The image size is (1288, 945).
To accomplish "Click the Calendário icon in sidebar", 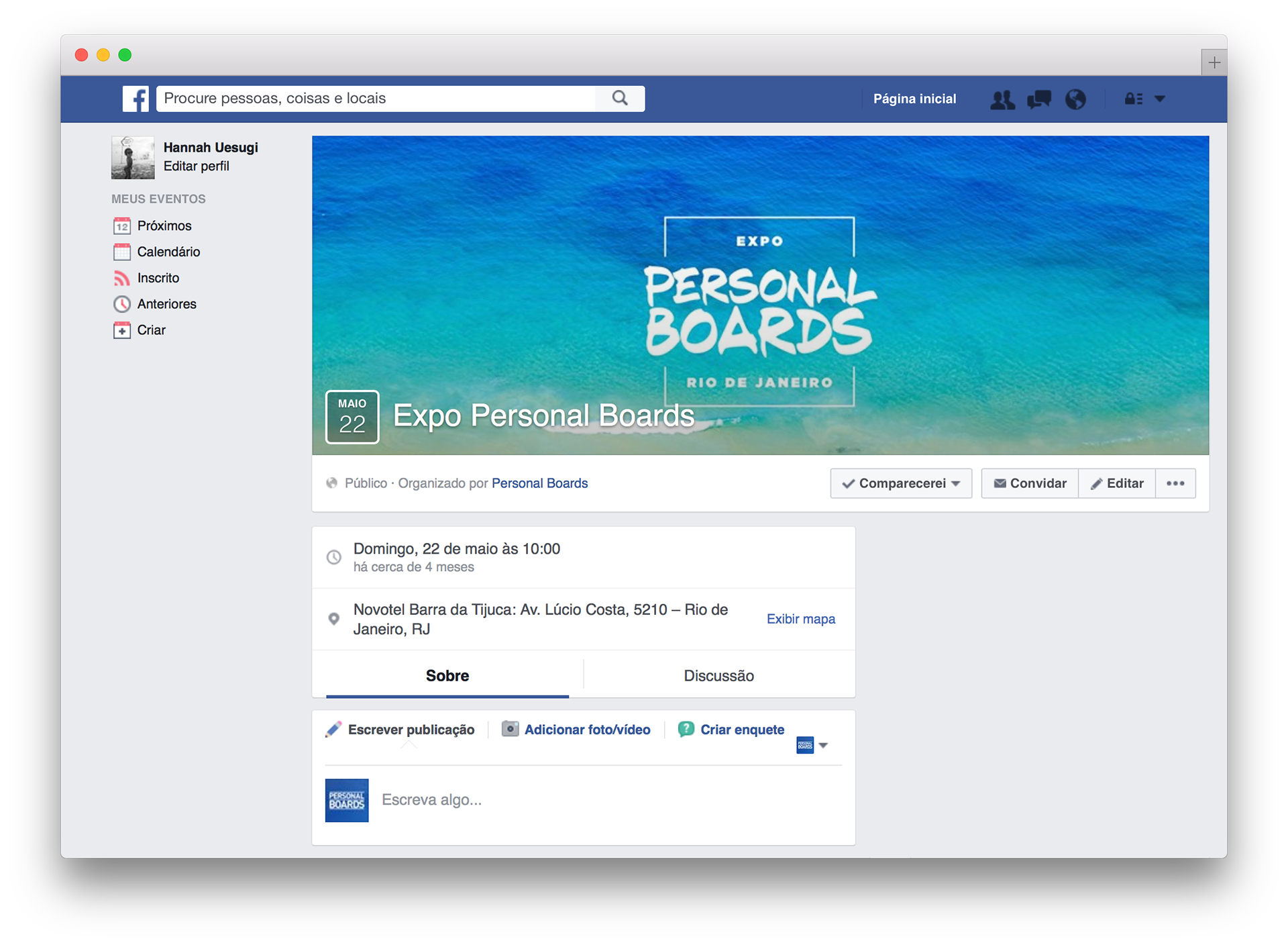I will click(x=121, y=252).
